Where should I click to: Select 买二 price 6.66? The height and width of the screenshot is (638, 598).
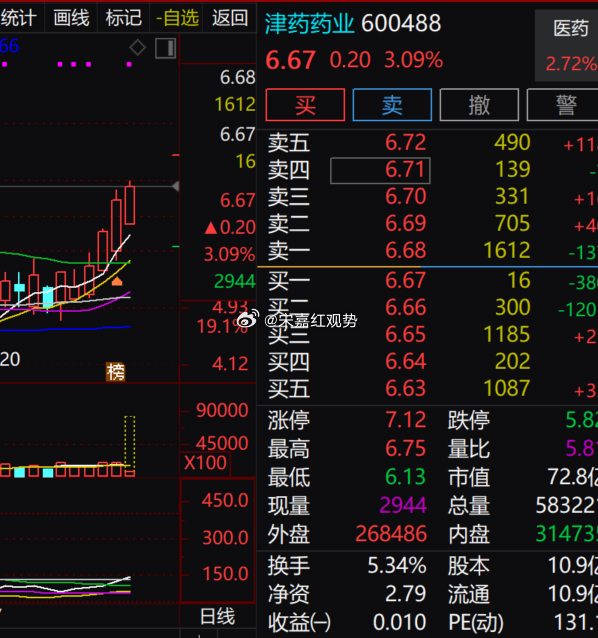click(406, 308)
